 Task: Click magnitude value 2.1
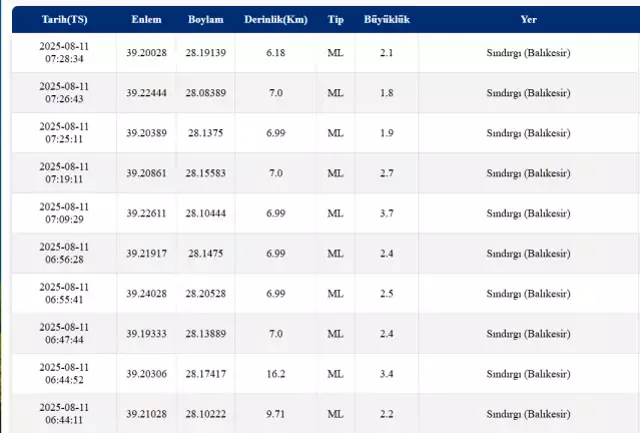point(387,53)
